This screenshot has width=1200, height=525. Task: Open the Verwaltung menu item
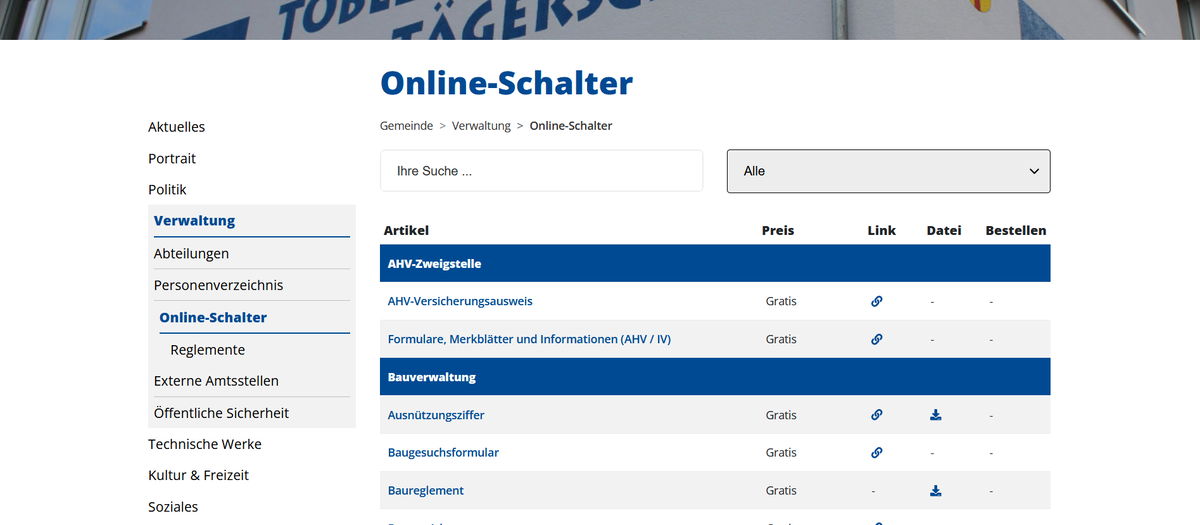pos(194,221)
